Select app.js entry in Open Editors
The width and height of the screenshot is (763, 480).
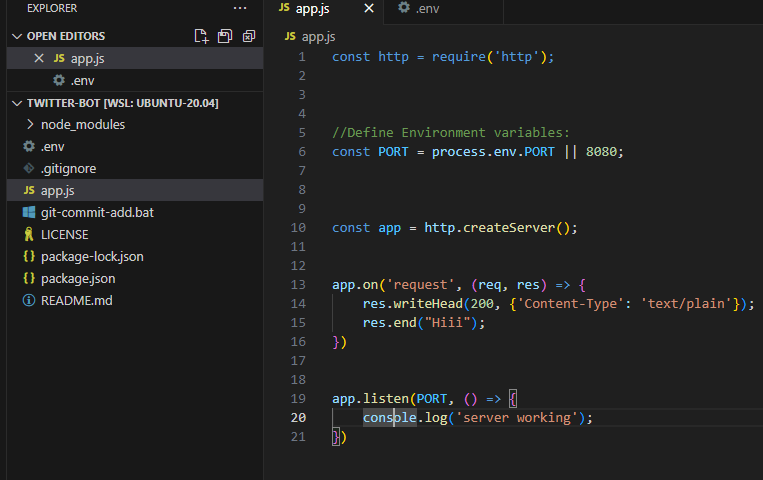(135, 58)
